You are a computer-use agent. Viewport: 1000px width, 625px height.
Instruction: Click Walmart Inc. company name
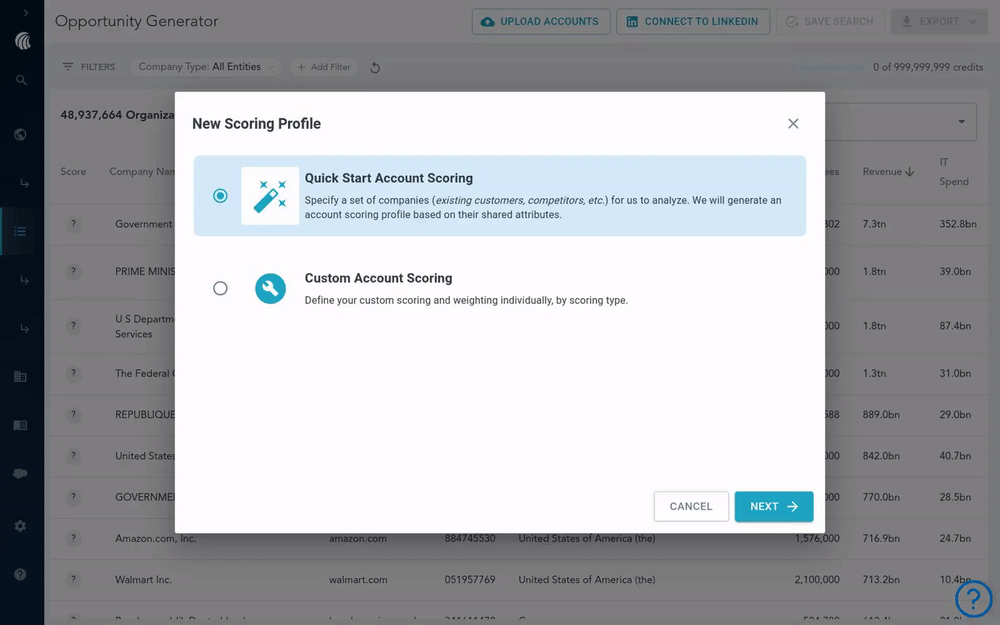[143, 580]
